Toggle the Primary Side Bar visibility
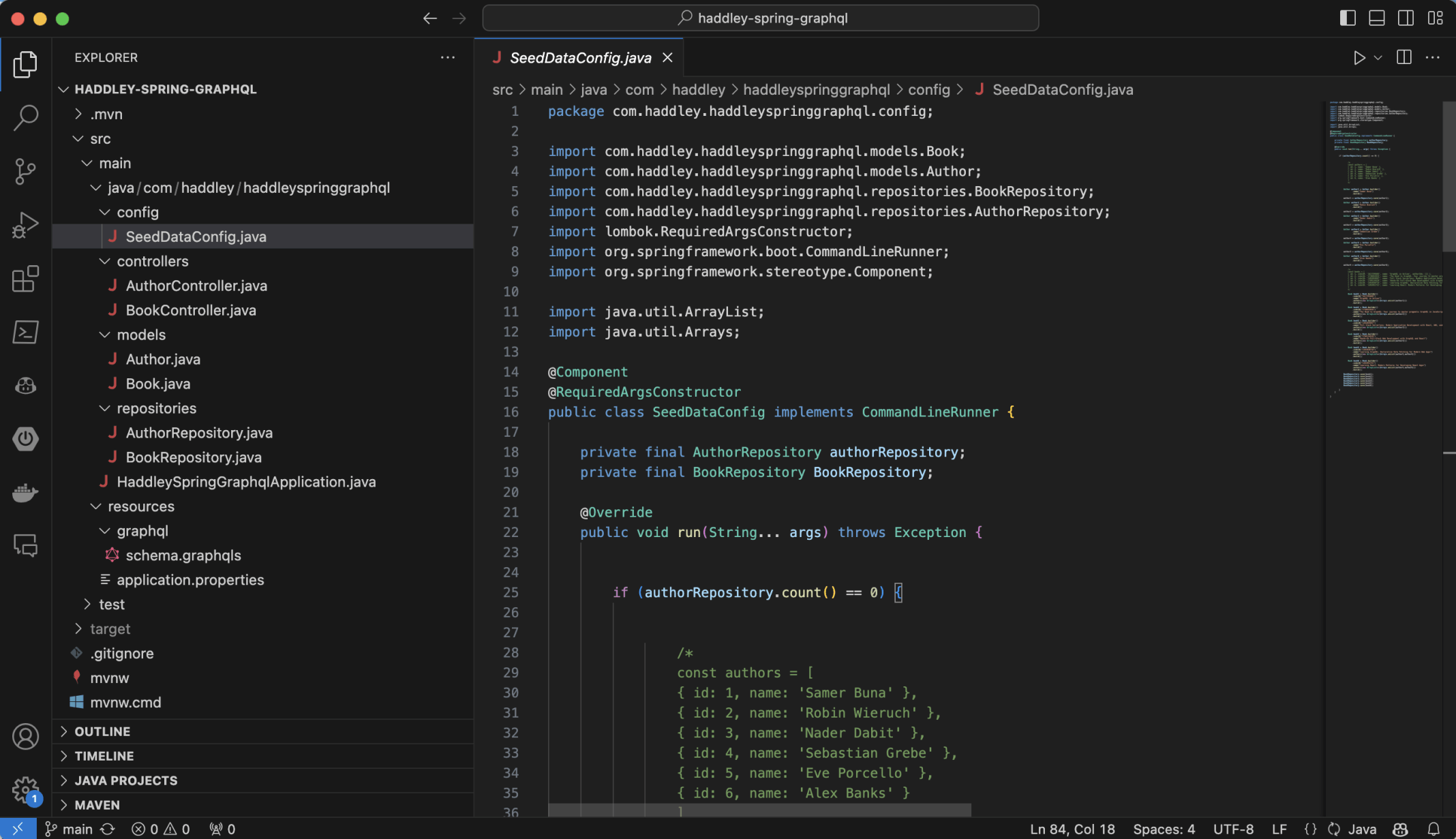Screen dimensions: 1456x839 1347,18
